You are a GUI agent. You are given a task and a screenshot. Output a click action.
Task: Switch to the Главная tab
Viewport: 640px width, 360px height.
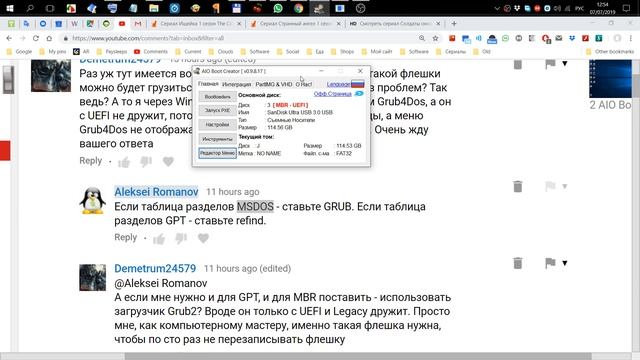coord(208,84)
